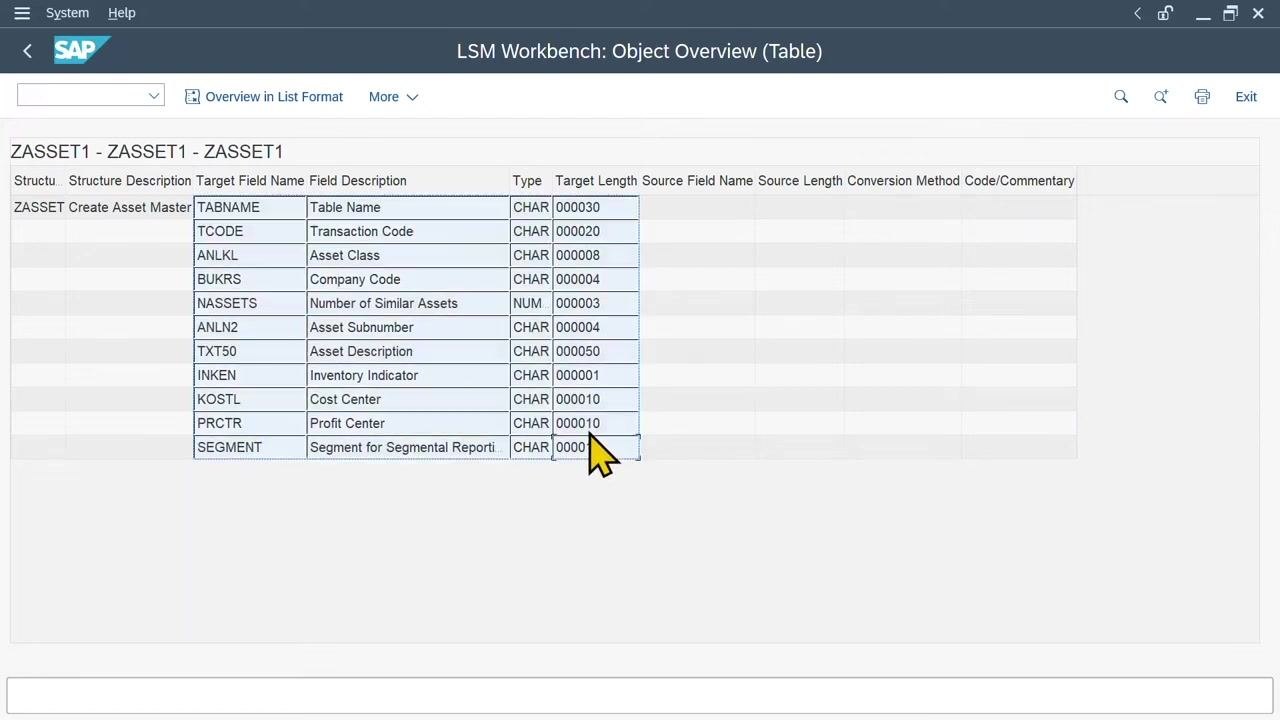Viewport: 1280px width, 720px height.
Task: Click the SAP logo
Action: (x=81, y=50)
